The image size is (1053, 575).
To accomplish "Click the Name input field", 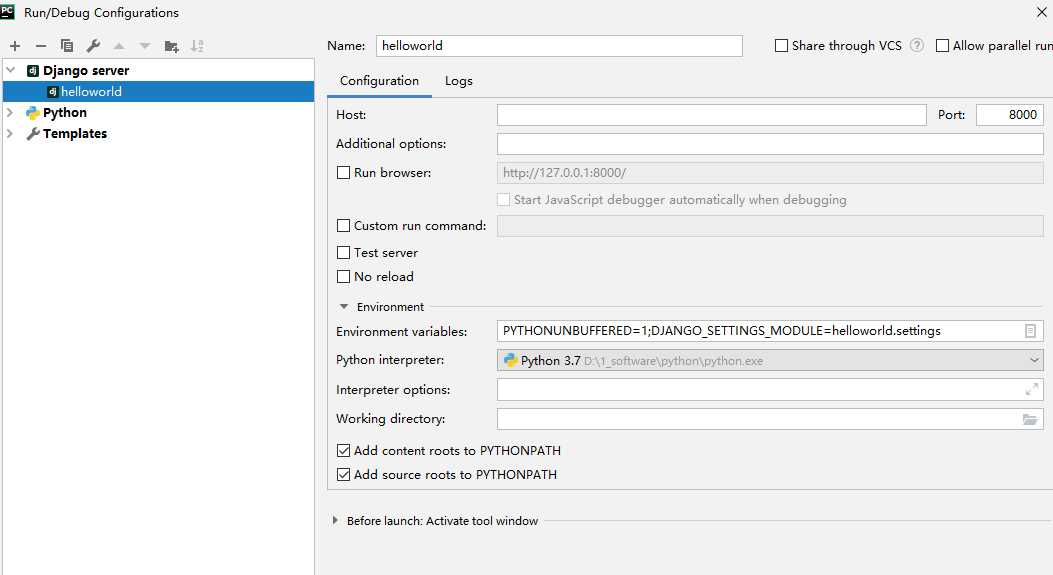I will [x=559, y=46].
